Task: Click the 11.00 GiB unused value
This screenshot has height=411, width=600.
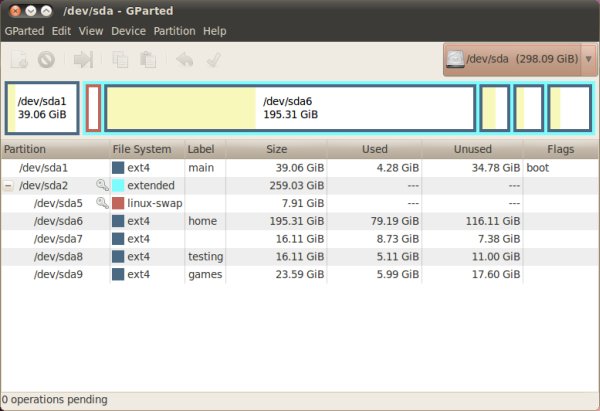Action: [496, 257]
